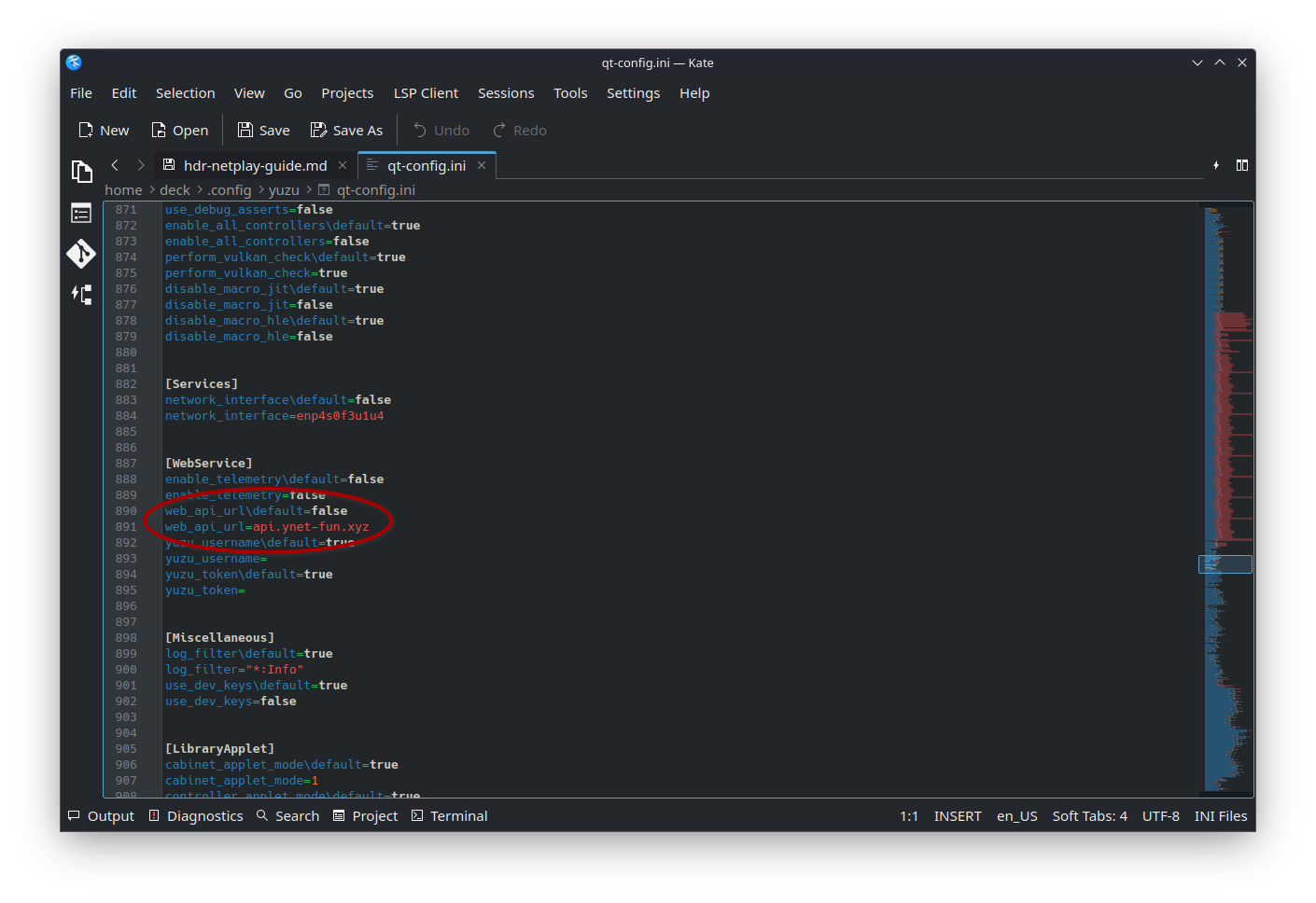1316x903 pixels.
Task: Toggle the Diagnostics panel
Action: pos(196,816)
